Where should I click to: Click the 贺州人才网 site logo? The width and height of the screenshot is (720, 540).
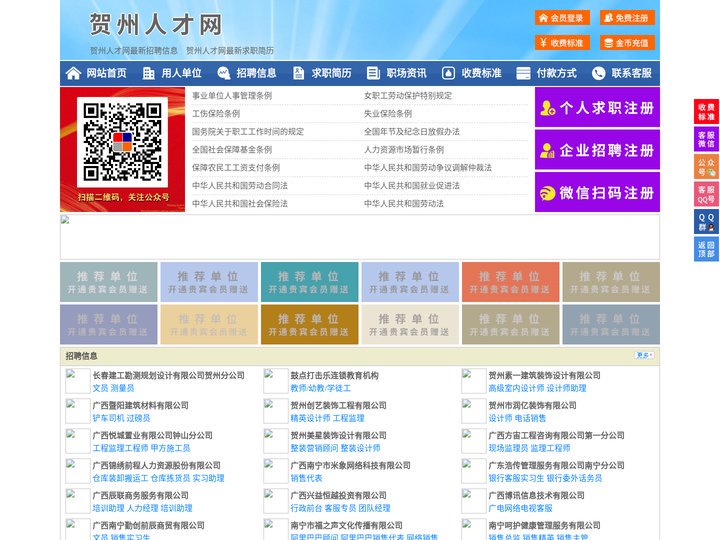(x=156, y=24)
